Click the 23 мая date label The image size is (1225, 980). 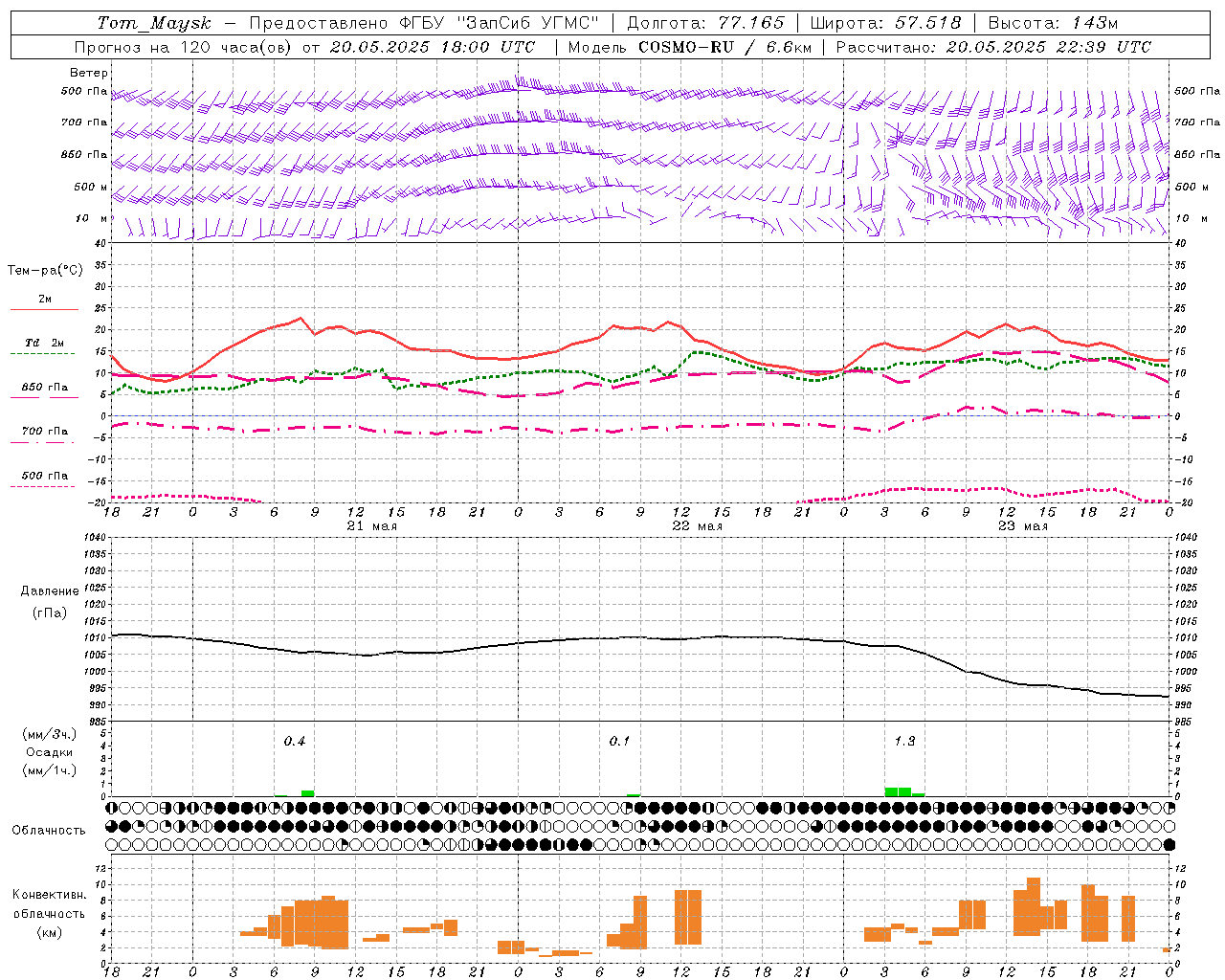click(x=1023, y=526)
